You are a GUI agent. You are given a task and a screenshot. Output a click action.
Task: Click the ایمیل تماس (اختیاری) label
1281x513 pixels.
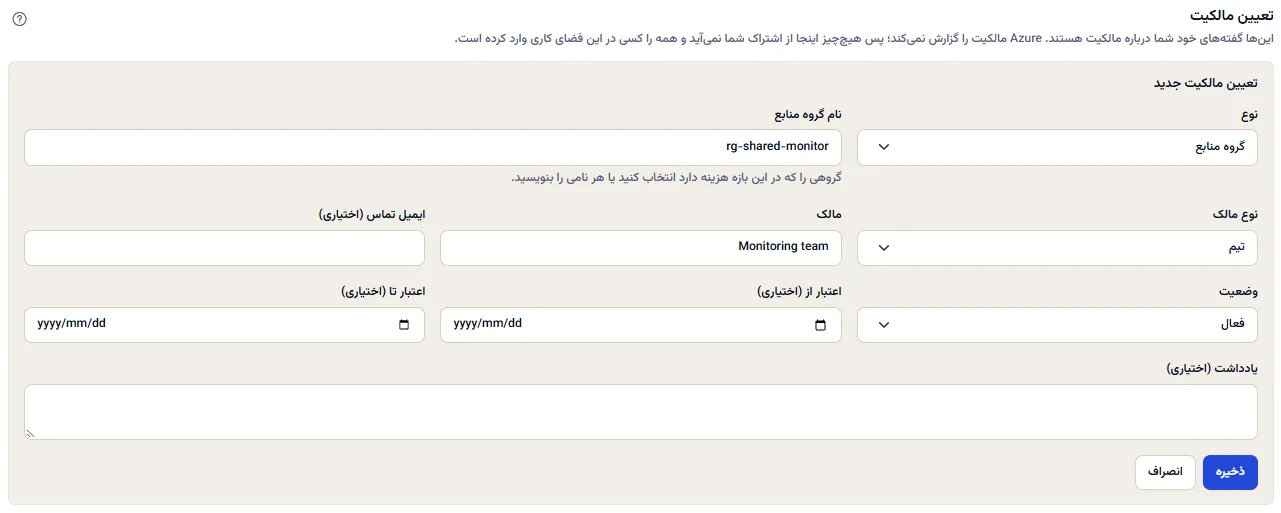372,215
